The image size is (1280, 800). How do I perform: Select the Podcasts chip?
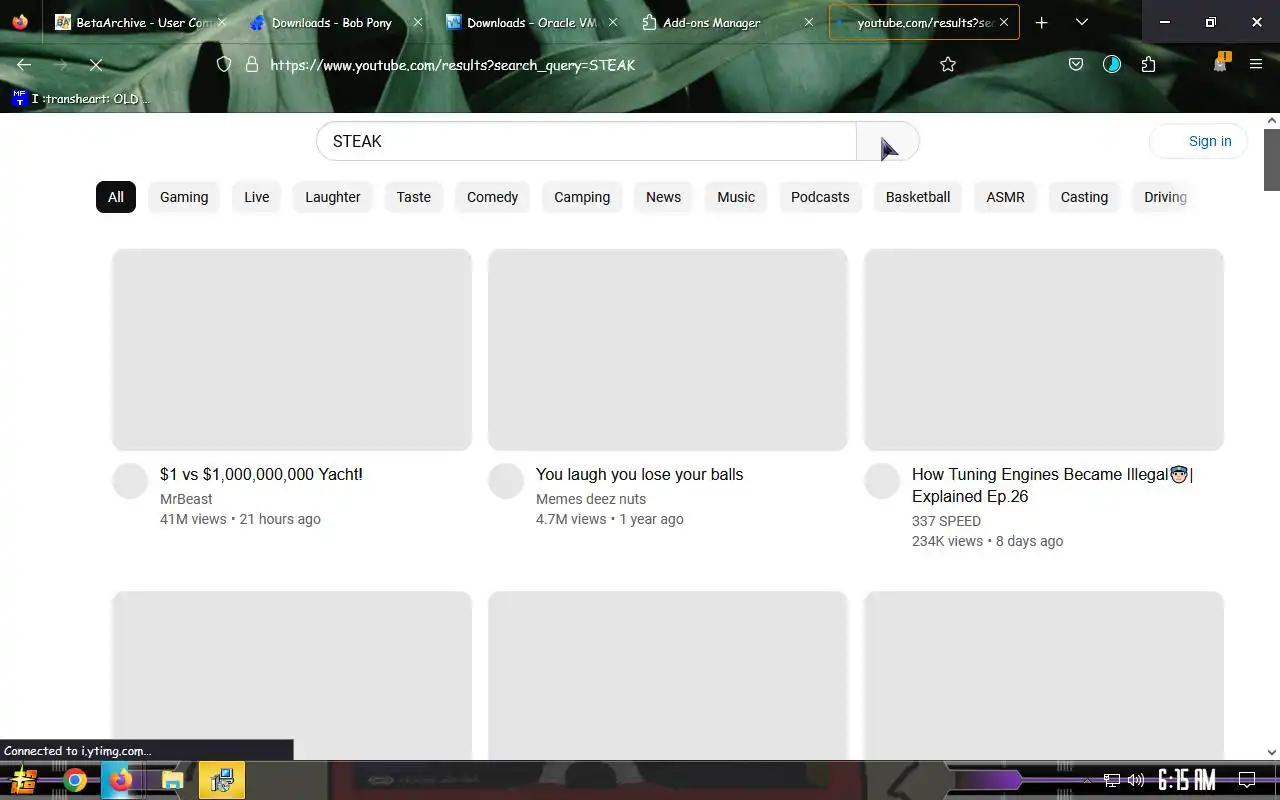[820, 197]
